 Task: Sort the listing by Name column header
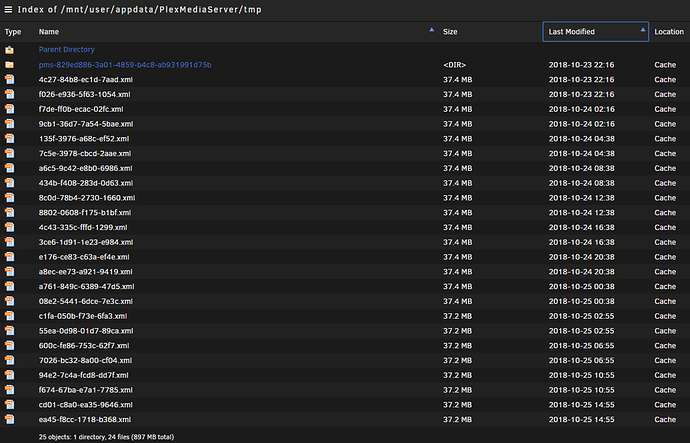(49, 32)
